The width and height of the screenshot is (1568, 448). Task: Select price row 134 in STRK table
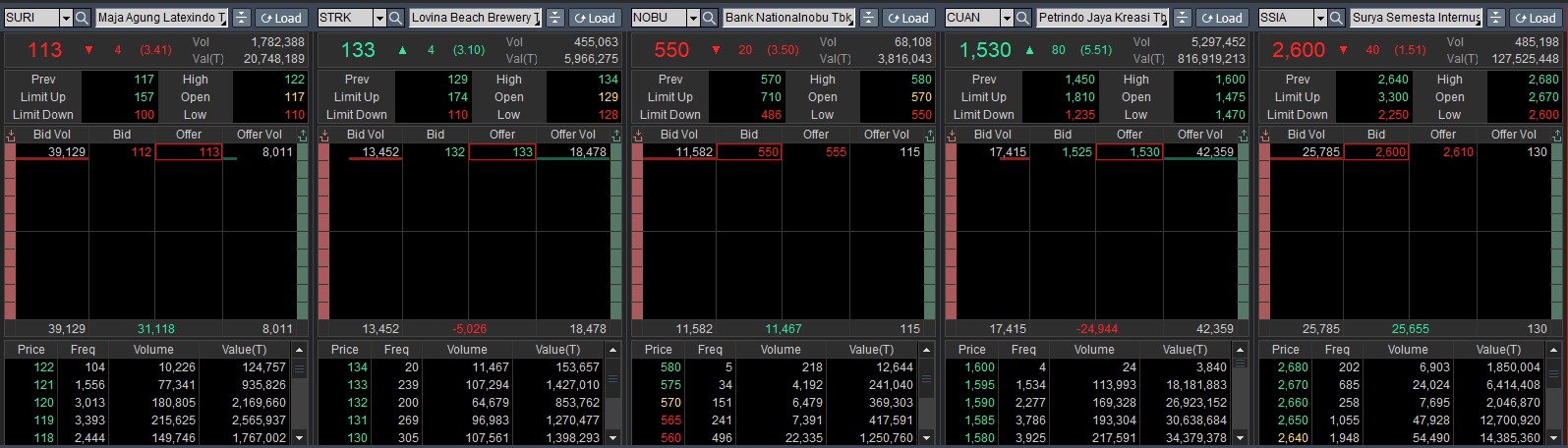[463, 367]
